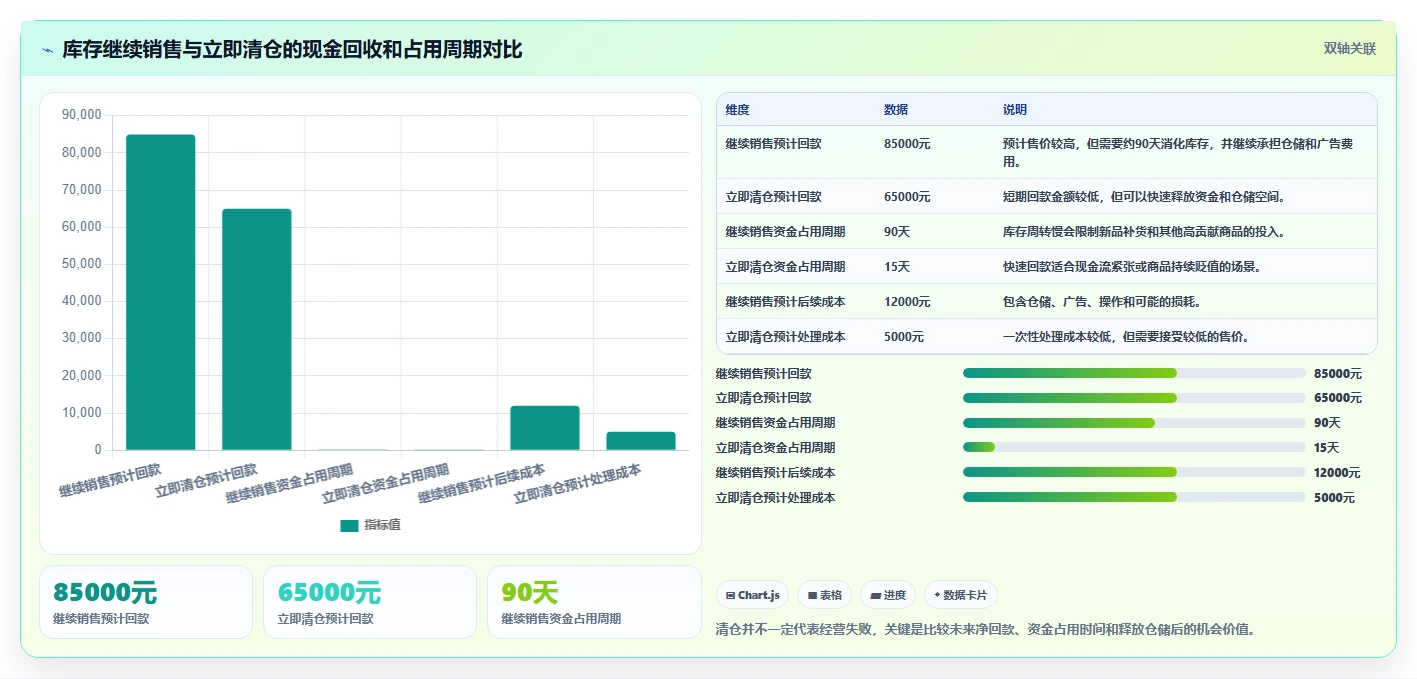
Task: Click the 15天 progress bar
Action: 1134,447
